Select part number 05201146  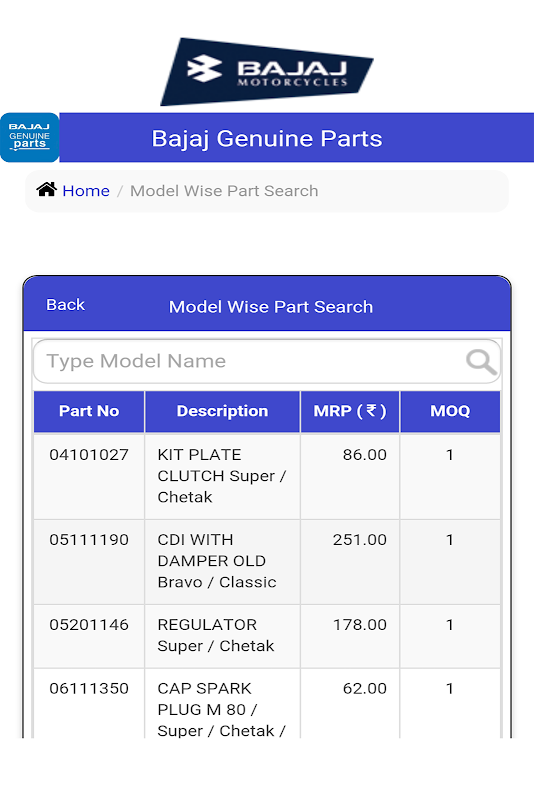coord(89,625)
